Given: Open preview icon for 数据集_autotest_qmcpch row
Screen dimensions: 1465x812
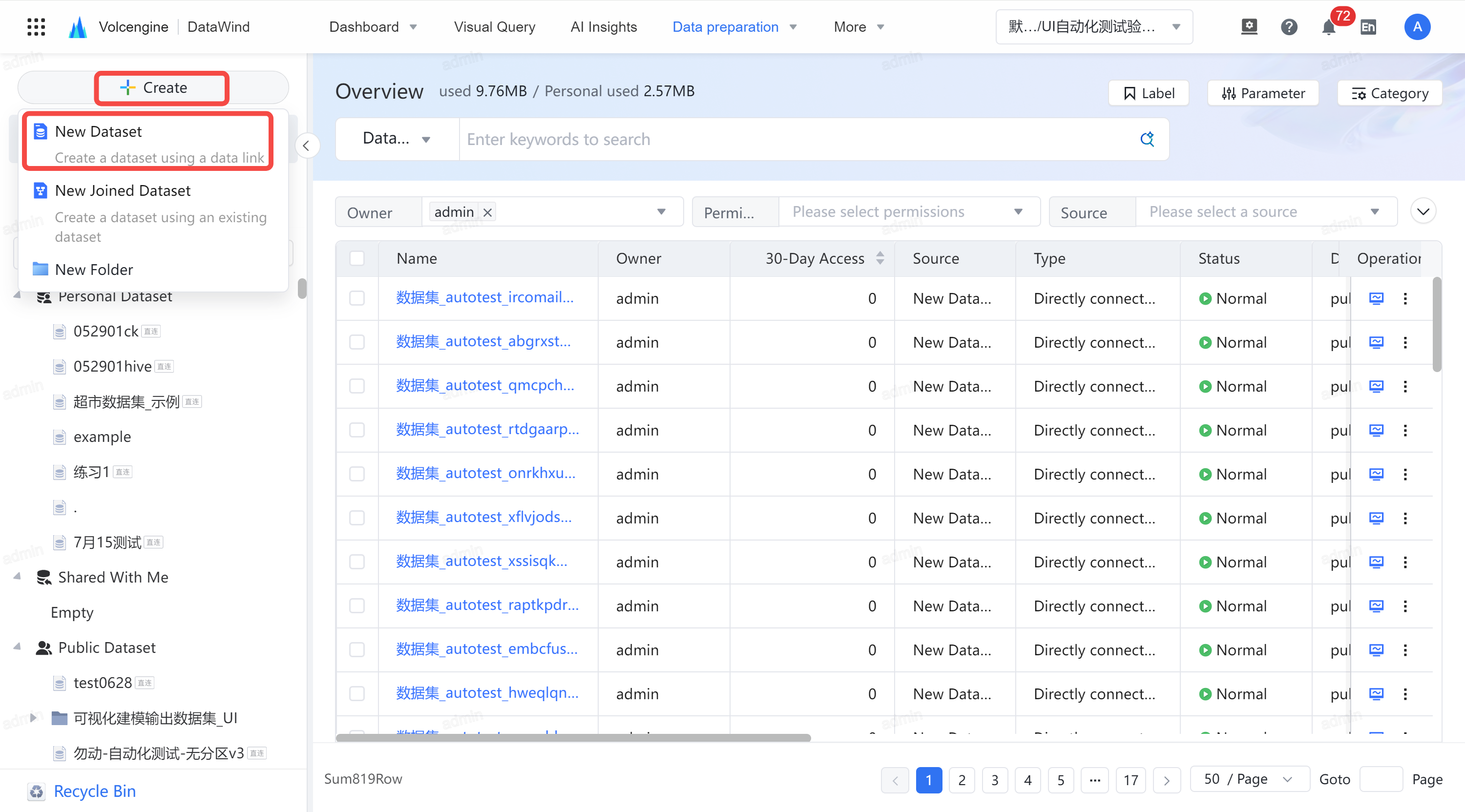Looking at the screenshot, I should pyautogui.click(x=1376, y=387).
